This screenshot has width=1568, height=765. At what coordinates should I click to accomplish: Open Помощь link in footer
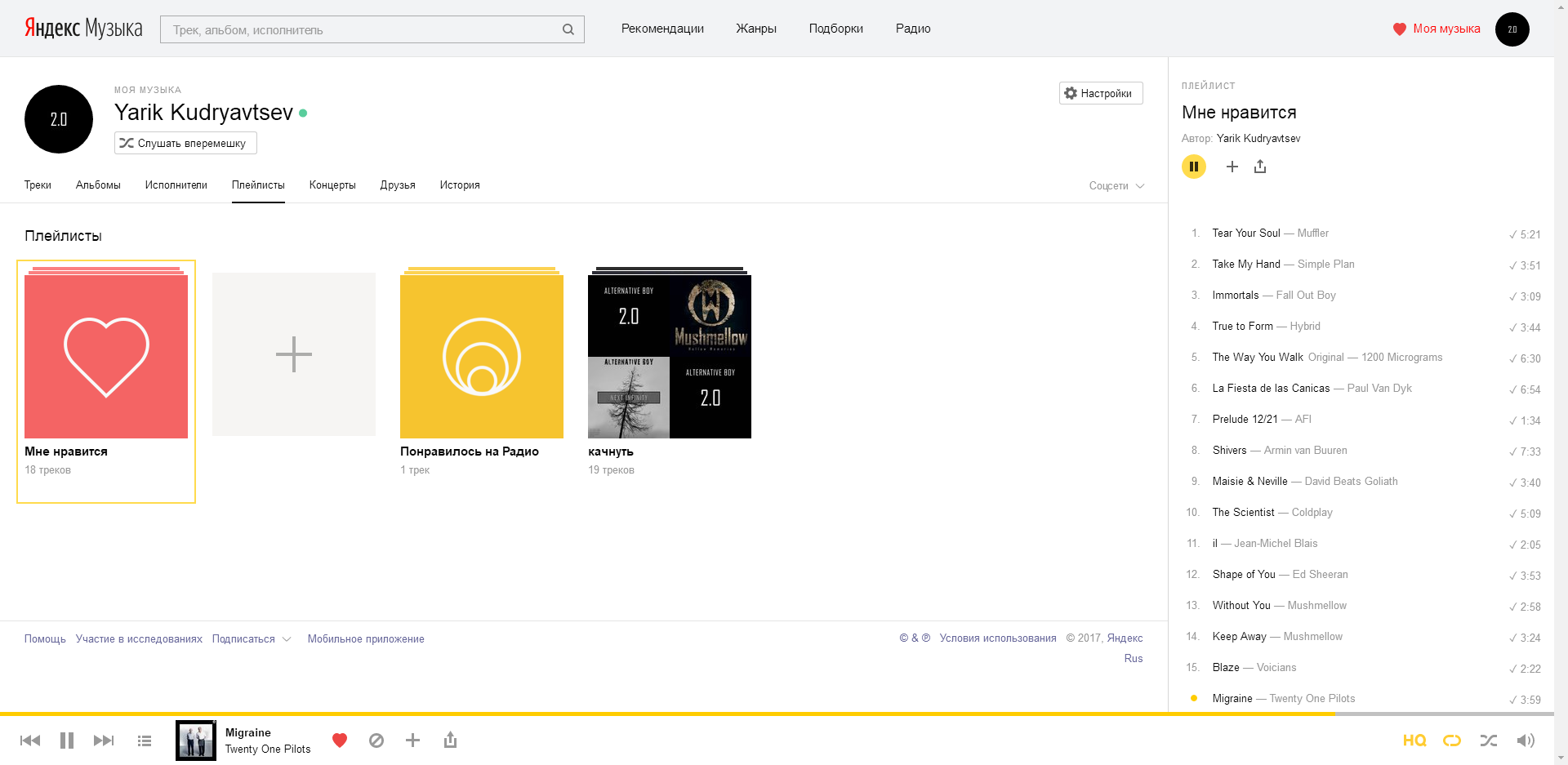click(45, 639)
